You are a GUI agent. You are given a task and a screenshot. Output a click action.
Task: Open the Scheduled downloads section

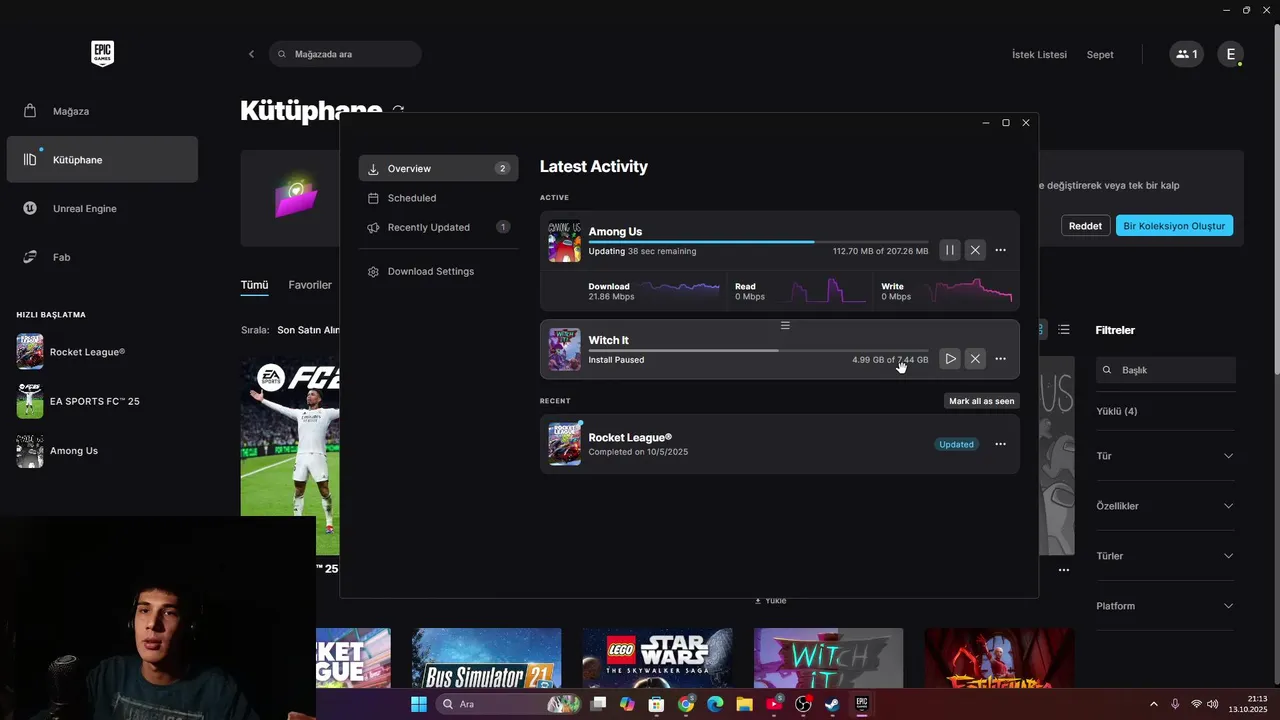(438, 198)
